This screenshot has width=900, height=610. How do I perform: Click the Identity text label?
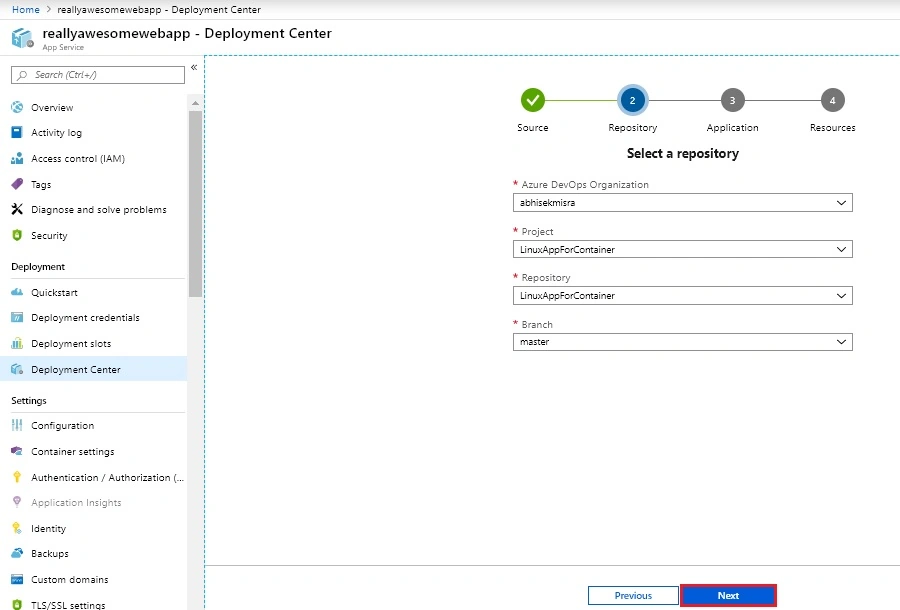[48, 529]
